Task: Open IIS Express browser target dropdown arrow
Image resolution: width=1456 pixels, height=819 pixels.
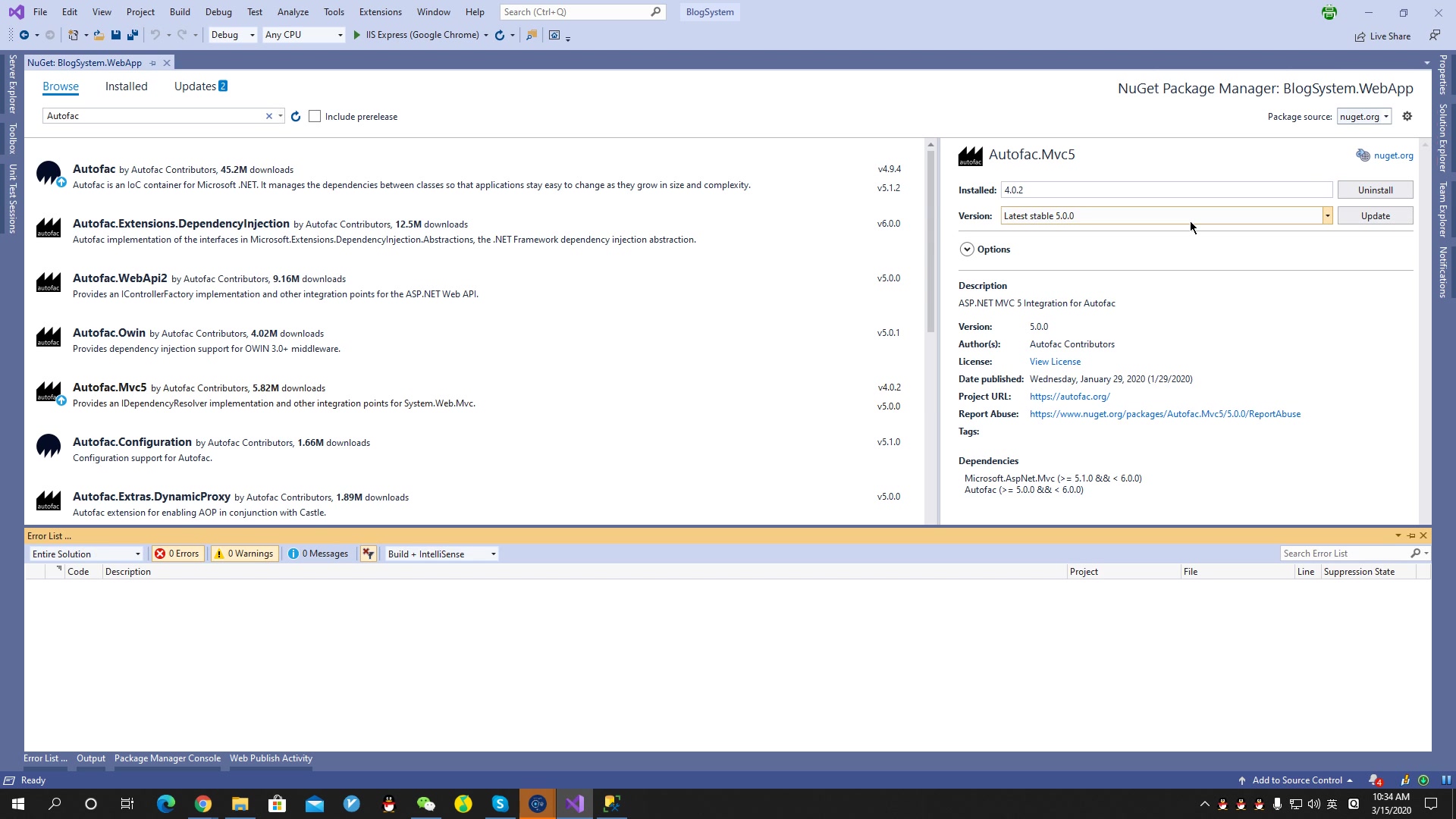Action: [x=486, y=35]
